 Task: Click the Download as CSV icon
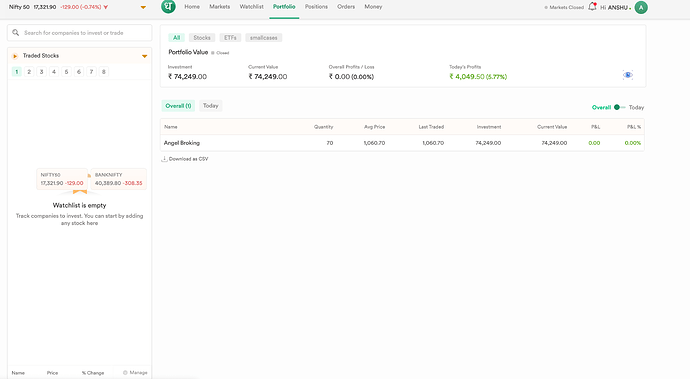click(x=164, y=159)
